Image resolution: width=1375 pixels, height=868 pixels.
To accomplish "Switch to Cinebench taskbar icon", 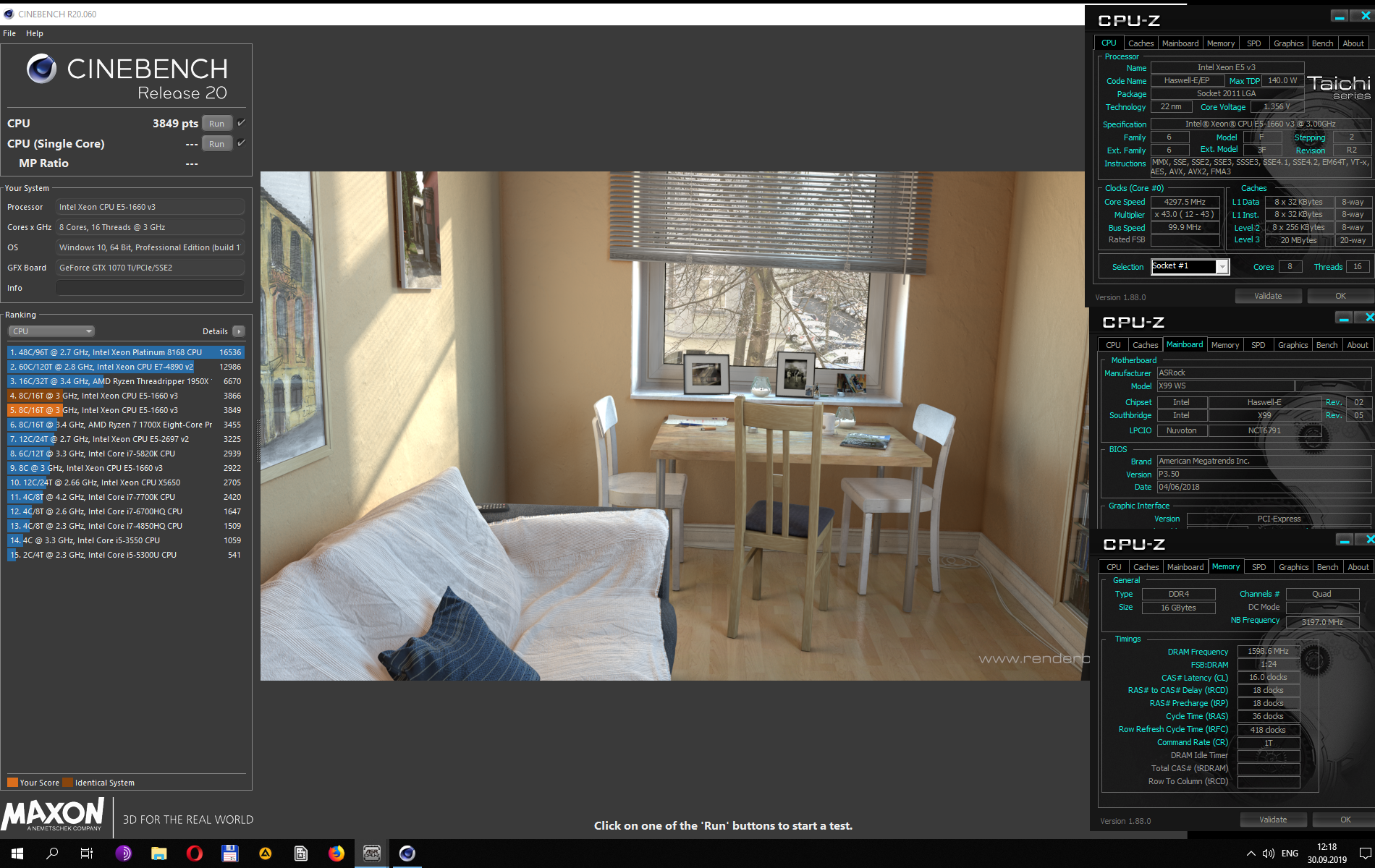I will point(407,854).
